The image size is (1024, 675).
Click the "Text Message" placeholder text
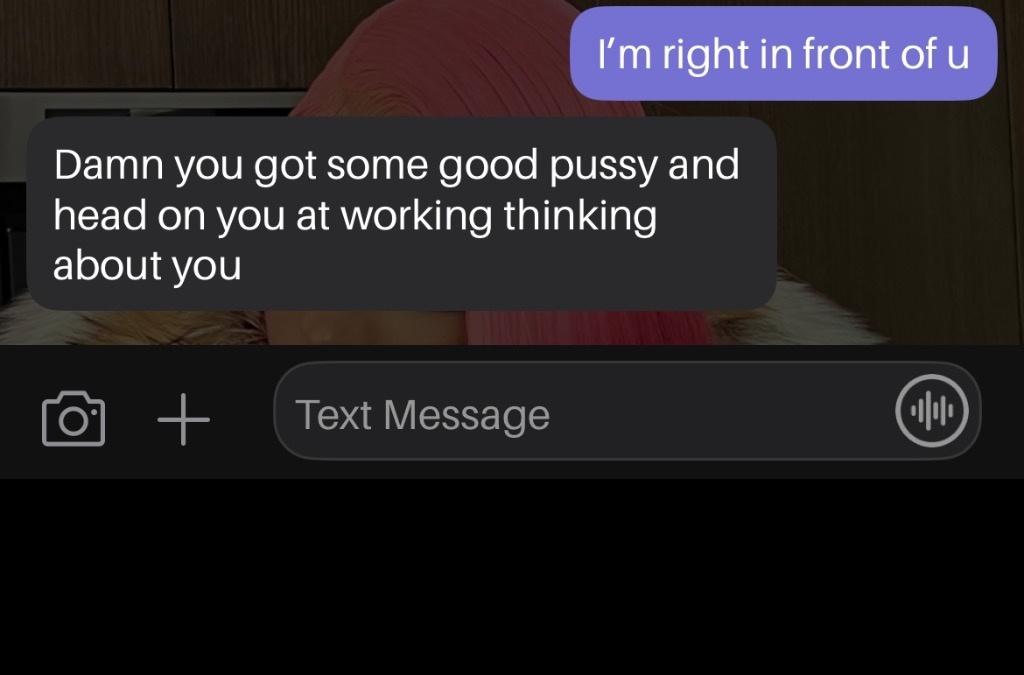tap(423, 415)
